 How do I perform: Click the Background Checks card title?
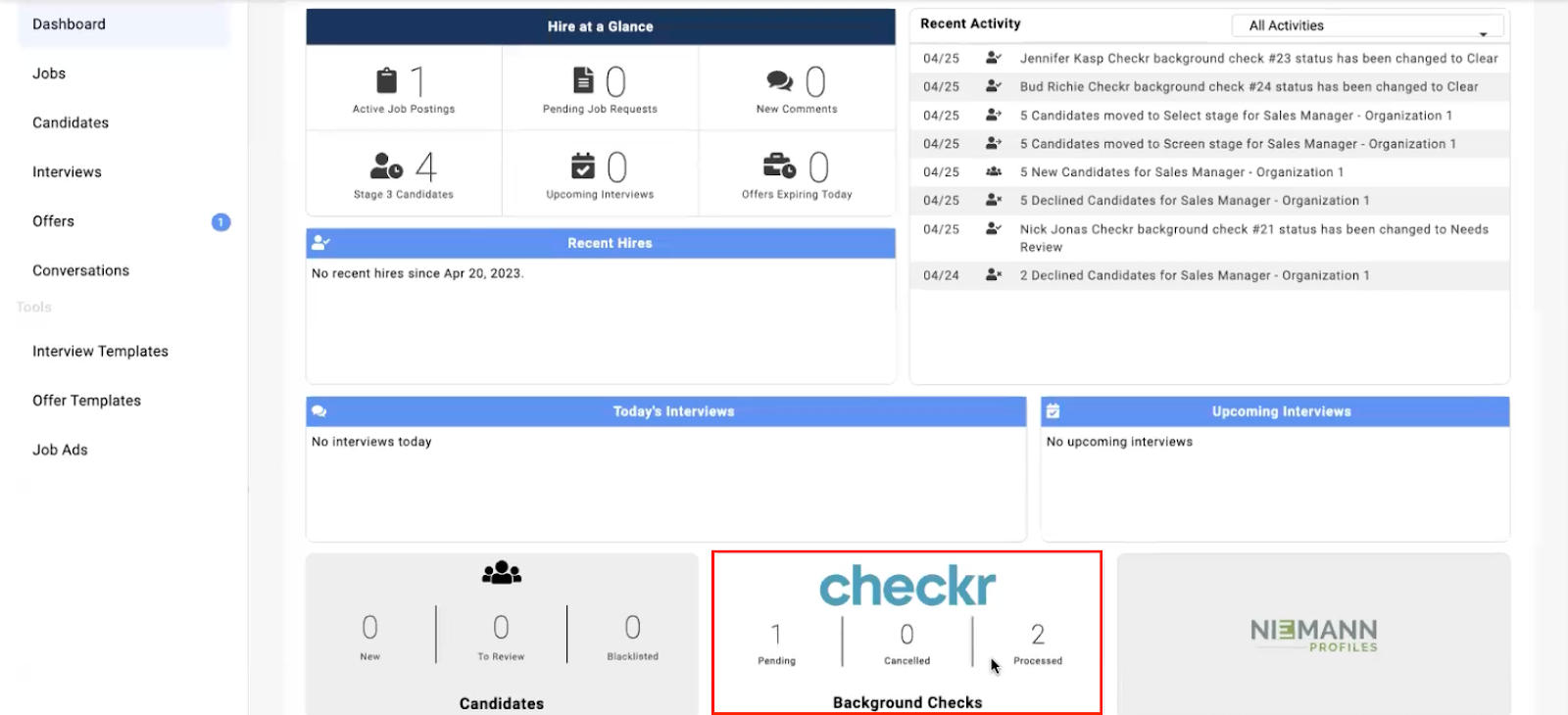click(x=907, y=702)
